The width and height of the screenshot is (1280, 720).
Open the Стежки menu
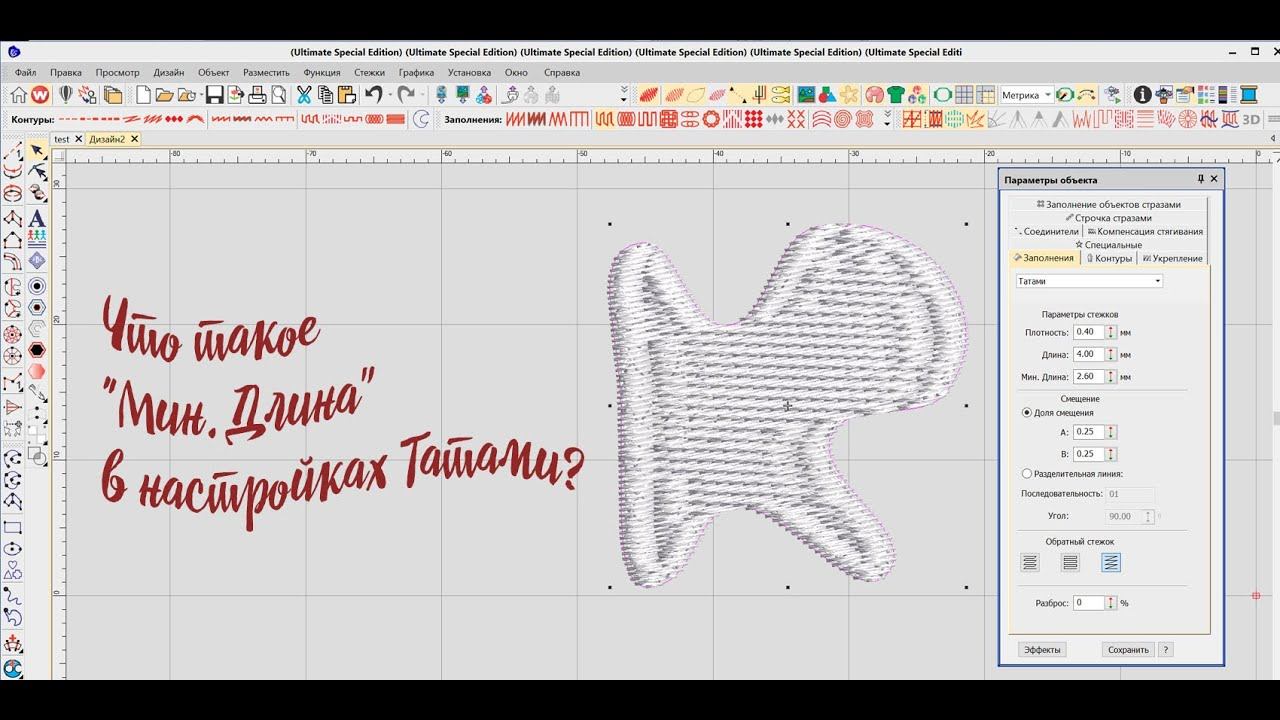click(x=369, y=72)
